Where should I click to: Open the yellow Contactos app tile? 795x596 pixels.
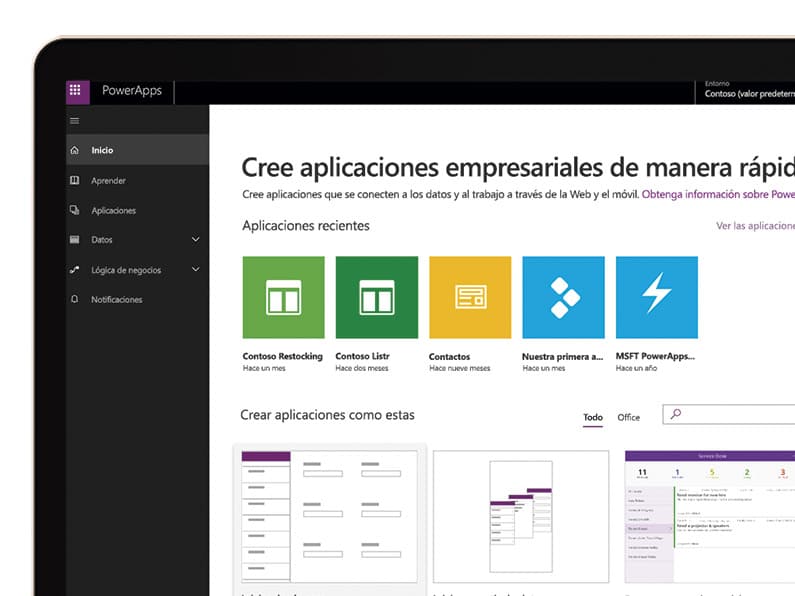coord(470,297)
